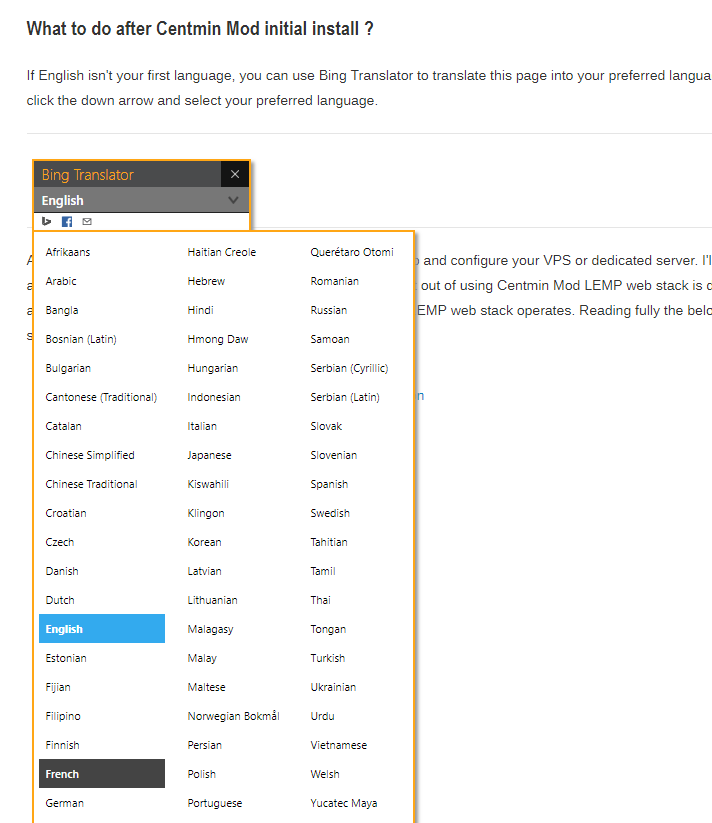Share via Facebook icon in translator widget
The width and height of the screenshot is (712, 823).
click(x=67, y=221)
